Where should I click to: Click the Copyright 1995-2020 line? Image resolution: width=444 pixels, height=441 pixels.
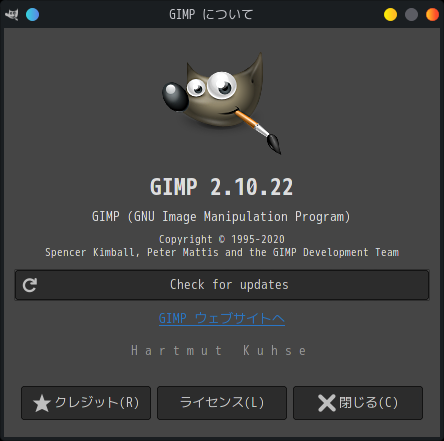222,239
